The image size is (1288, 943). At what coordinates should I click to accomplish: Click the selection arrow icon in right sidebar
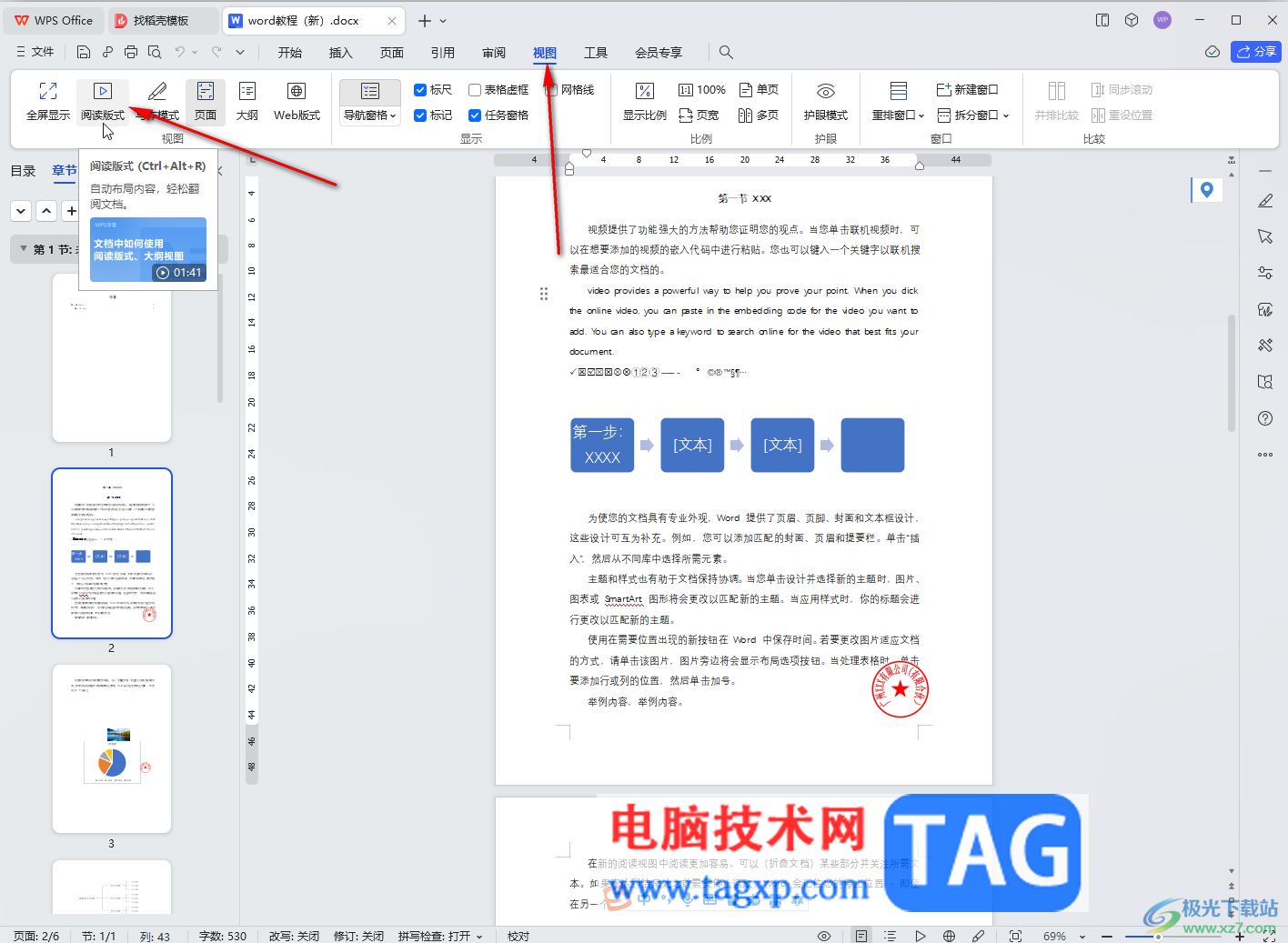tap(1265, 236)
